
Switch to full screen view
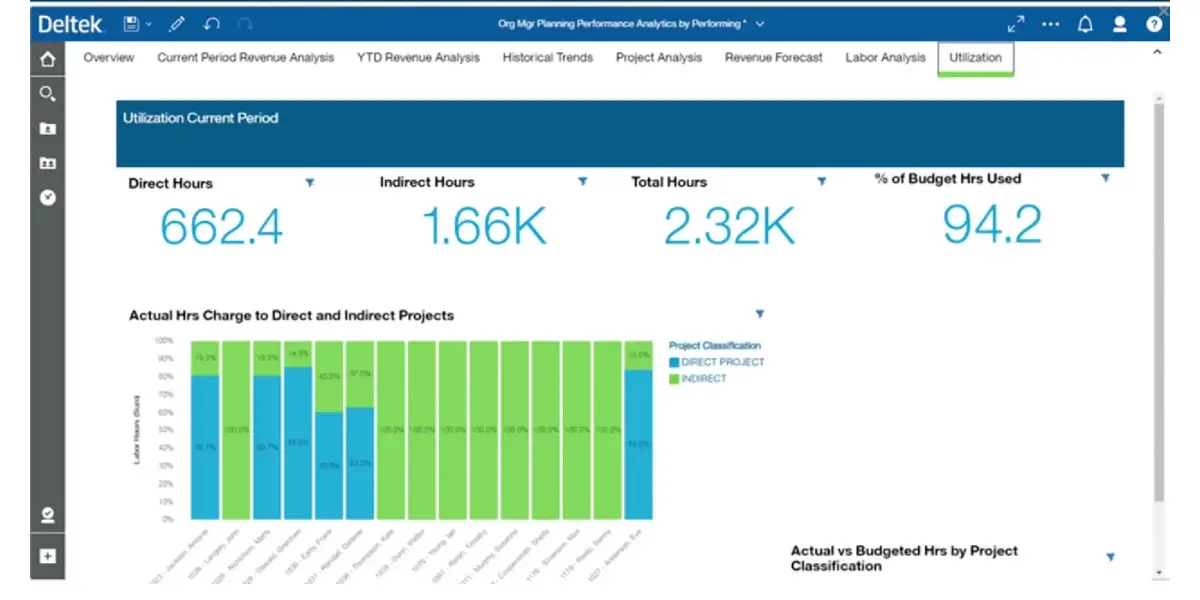tap(1015, 23)
